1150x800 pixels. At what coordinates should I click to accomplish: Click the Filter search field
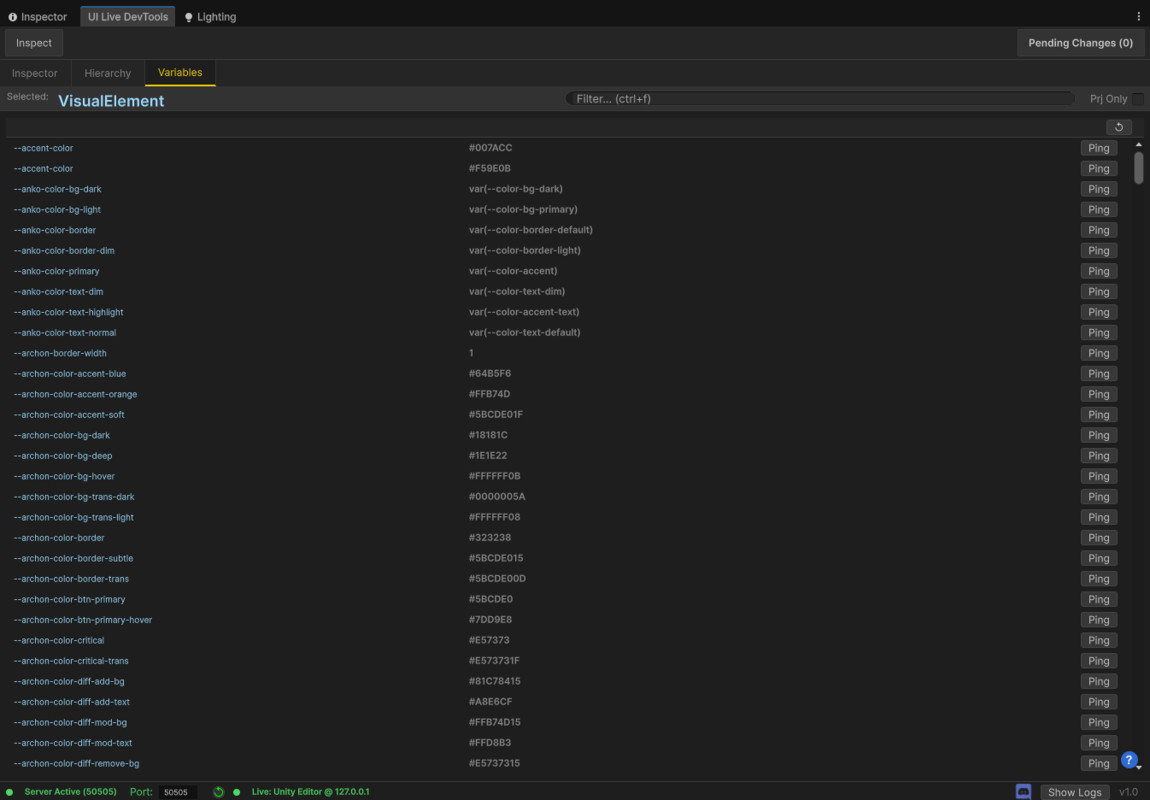pos(820,98)
